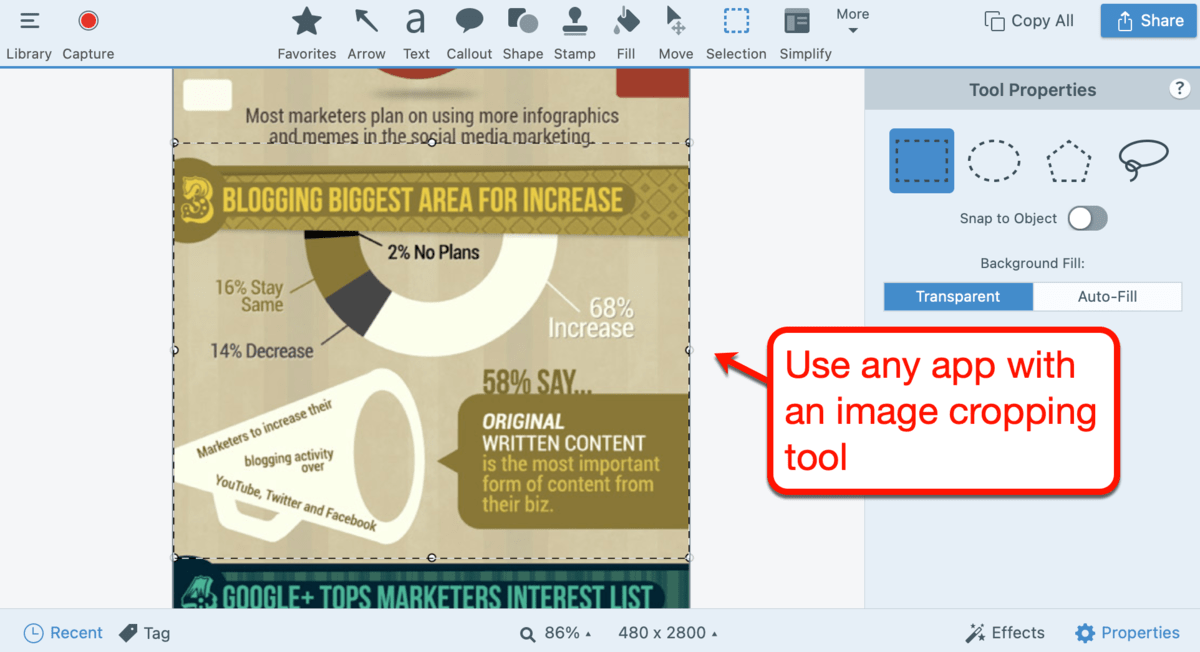Open the Recent captures tray
Viewport: 1200px width, 652px height.
(62, 632)
